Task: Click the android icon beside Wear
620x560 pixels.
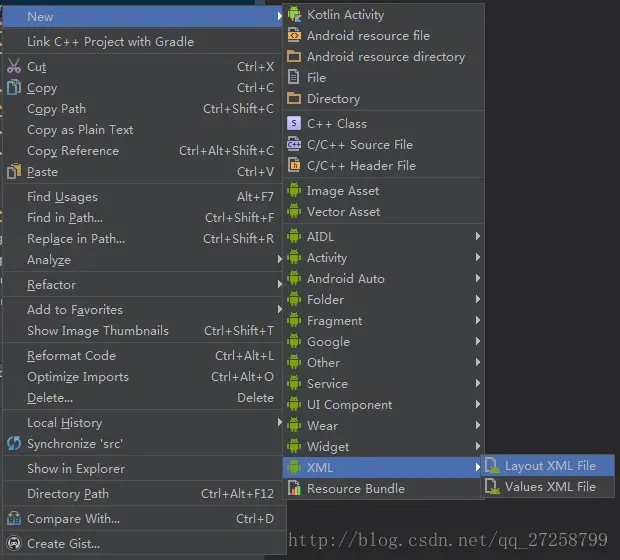Action: tap(294, 425)
